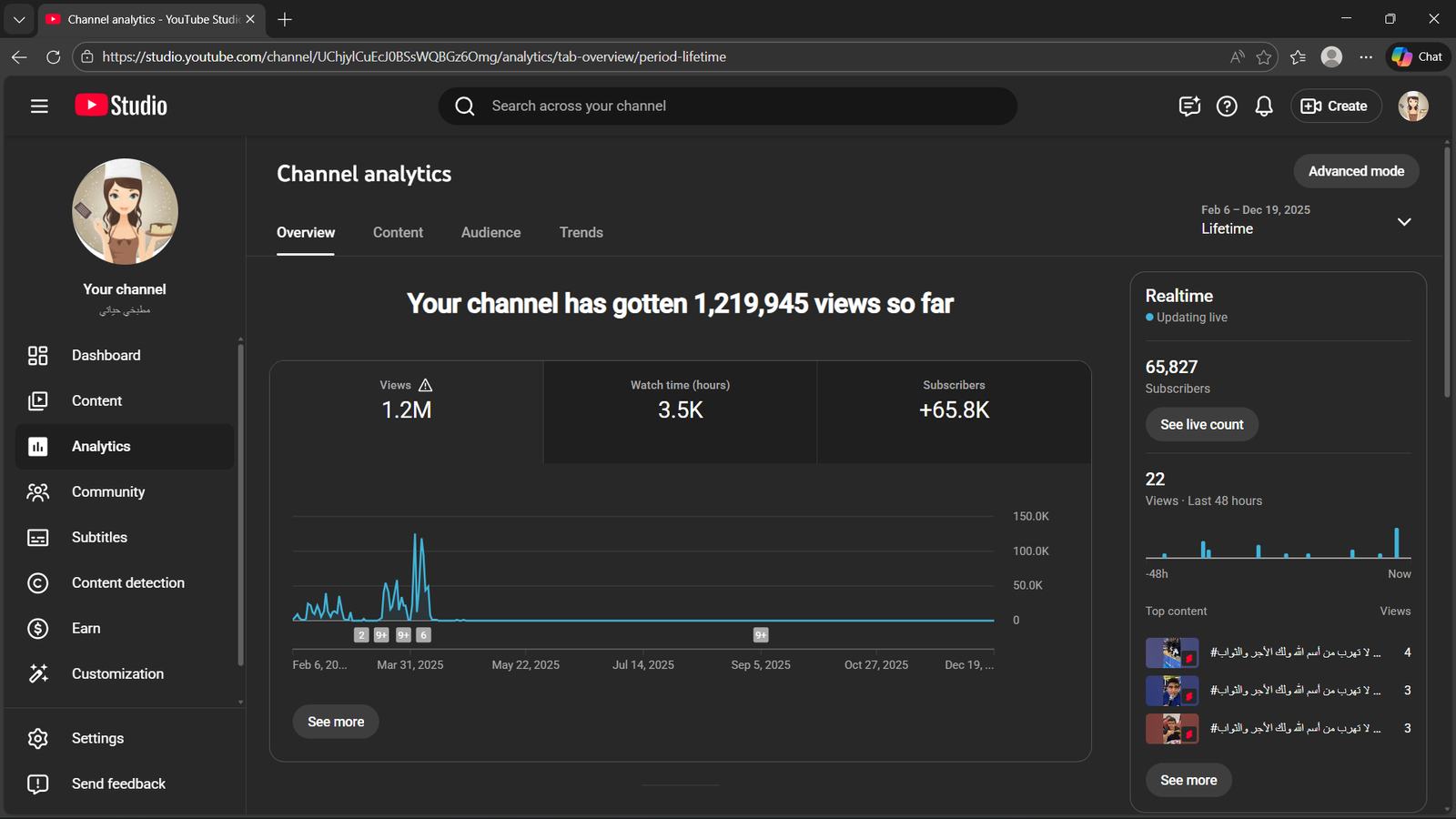Open the account avatar menu

tap(1412, 106)
